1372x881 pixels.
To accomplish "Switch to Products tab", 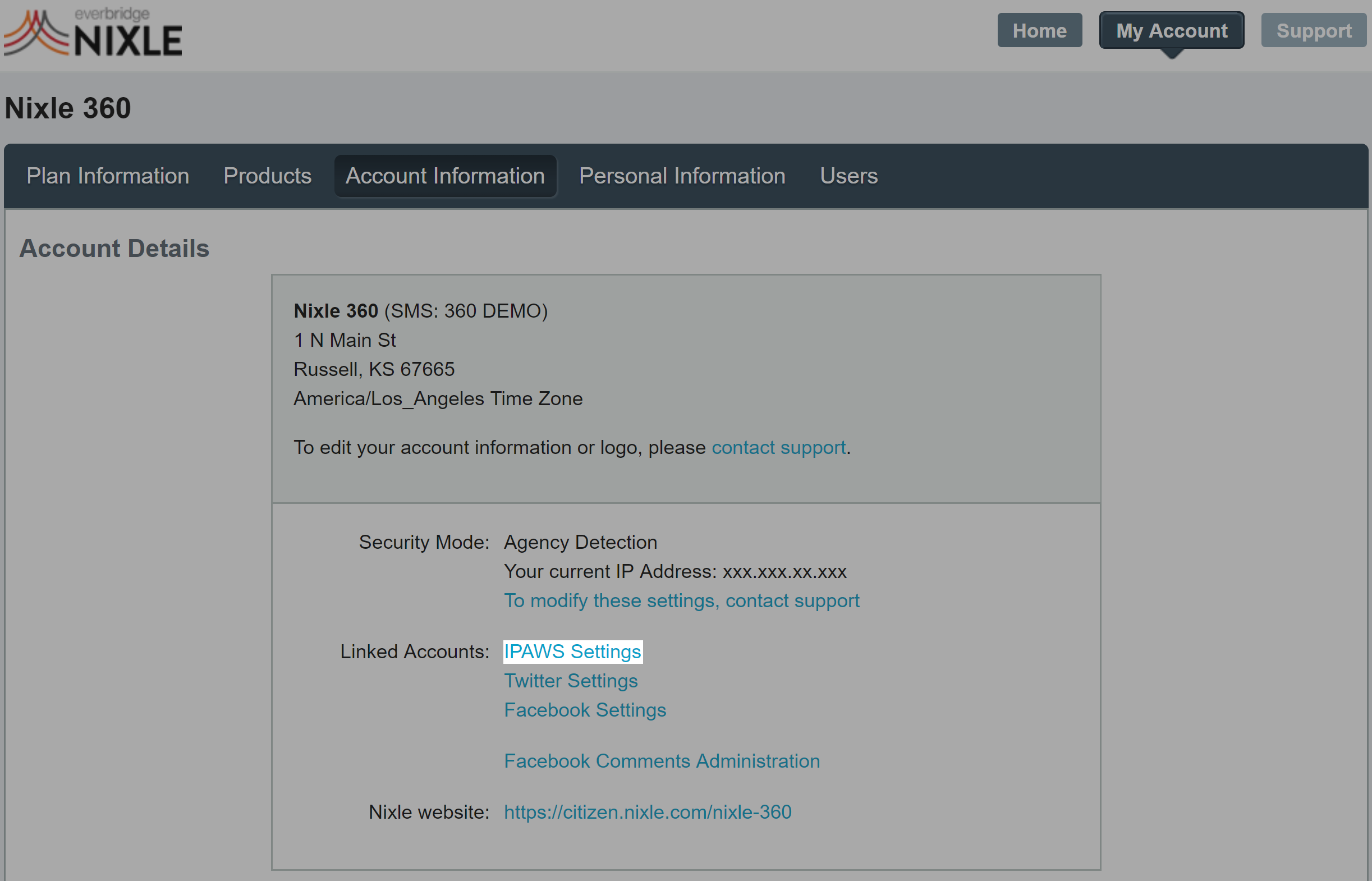I will click(267, 176).
